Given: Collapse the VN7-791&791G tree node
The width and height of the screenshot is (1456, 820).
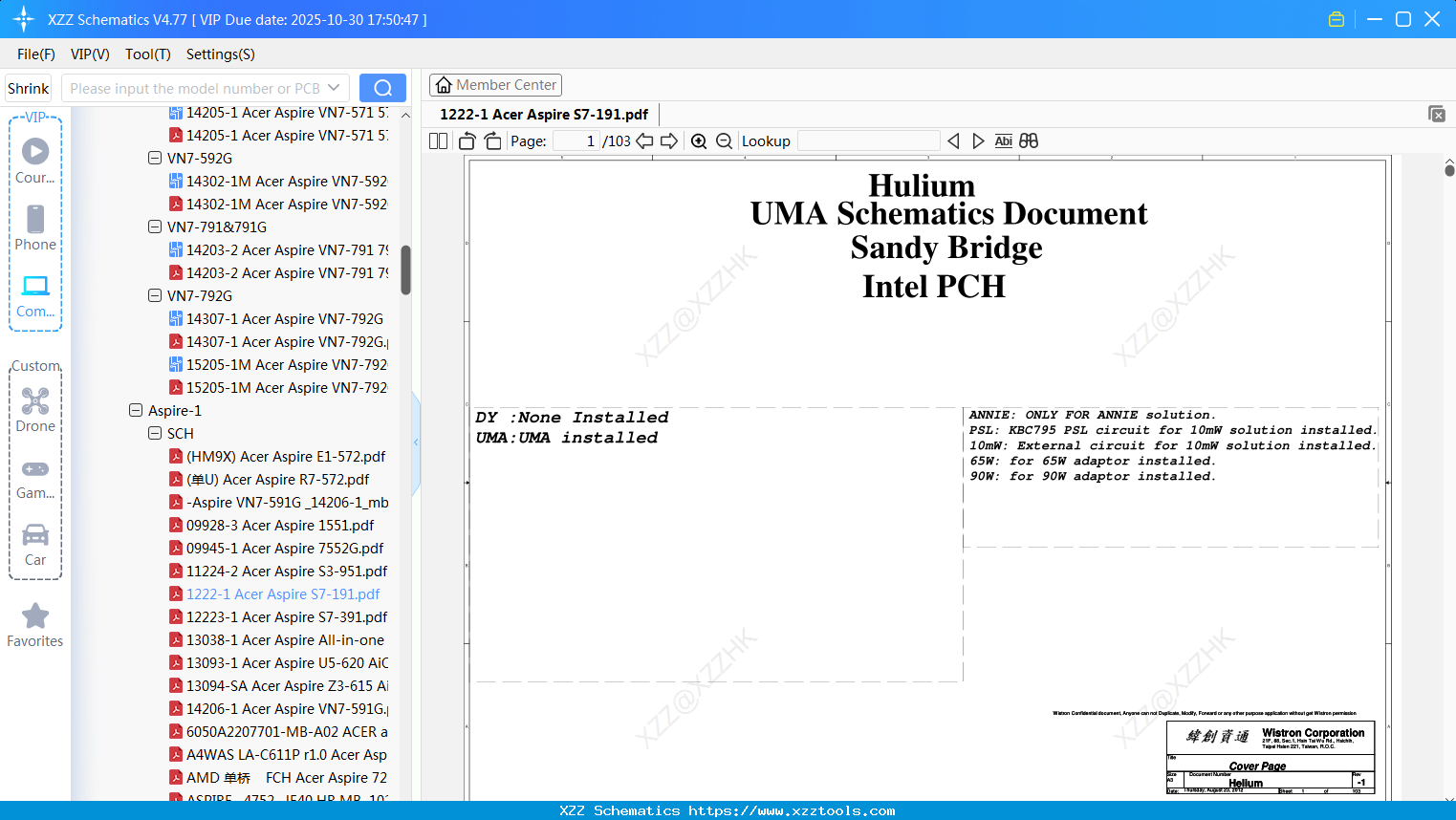Looking at the screenshot, I should pos(155,227).
